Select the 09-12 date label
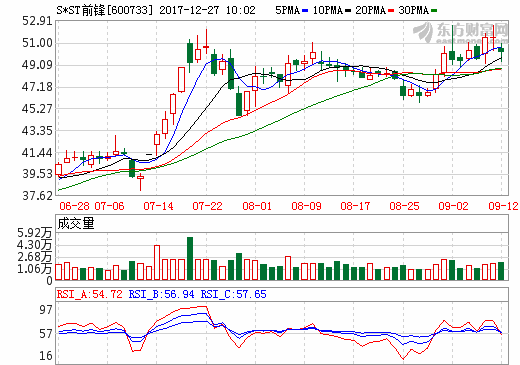 coord(503,206)
